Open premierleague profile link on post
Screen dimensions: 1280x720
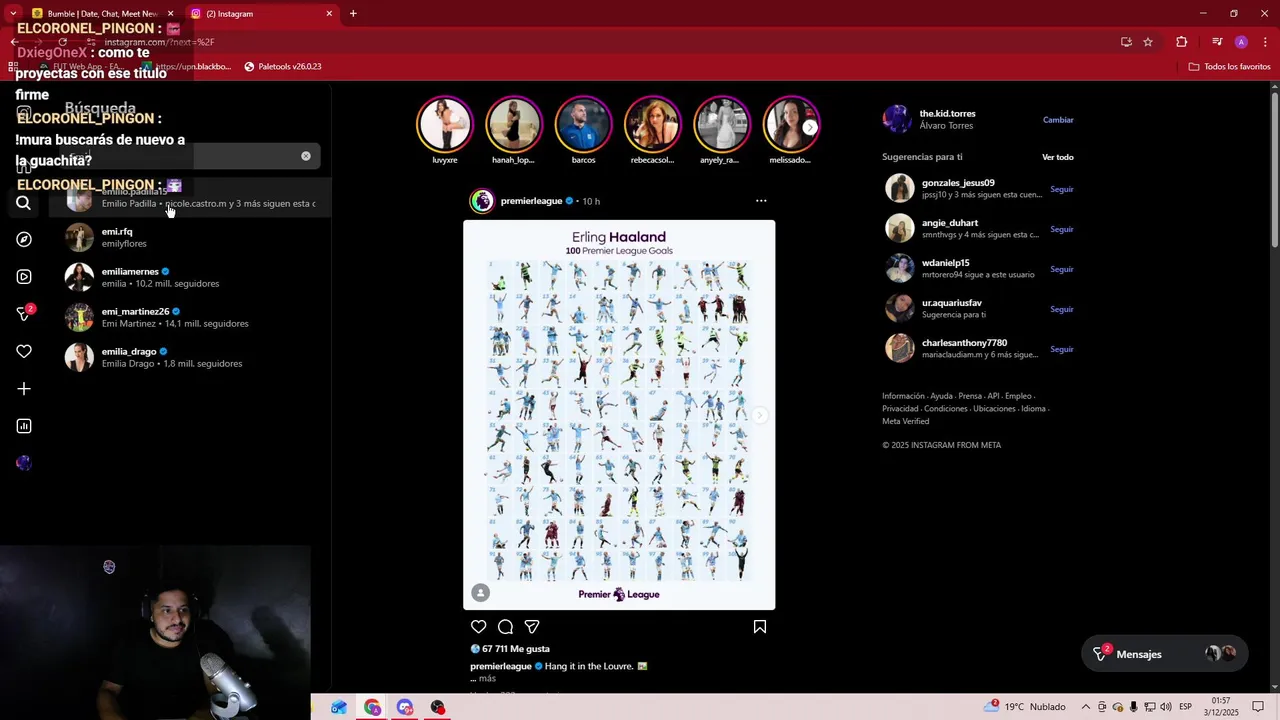pos(531,201)
